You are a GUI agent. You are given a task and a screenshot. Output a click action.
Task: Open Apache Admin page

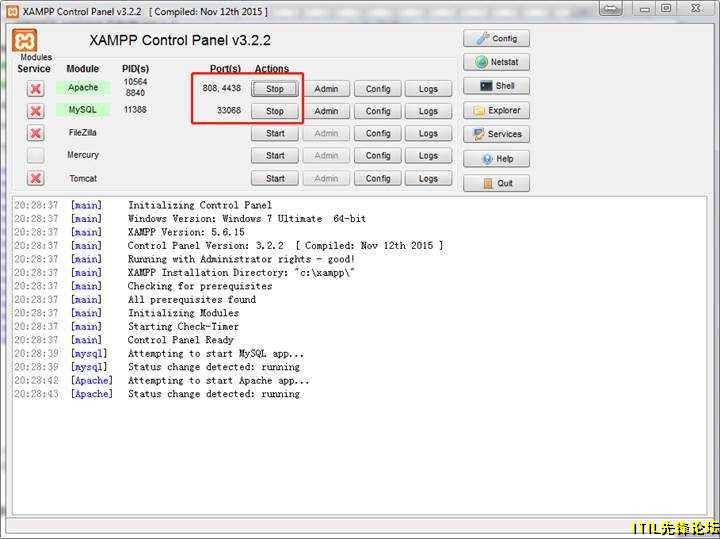[326, 89]
